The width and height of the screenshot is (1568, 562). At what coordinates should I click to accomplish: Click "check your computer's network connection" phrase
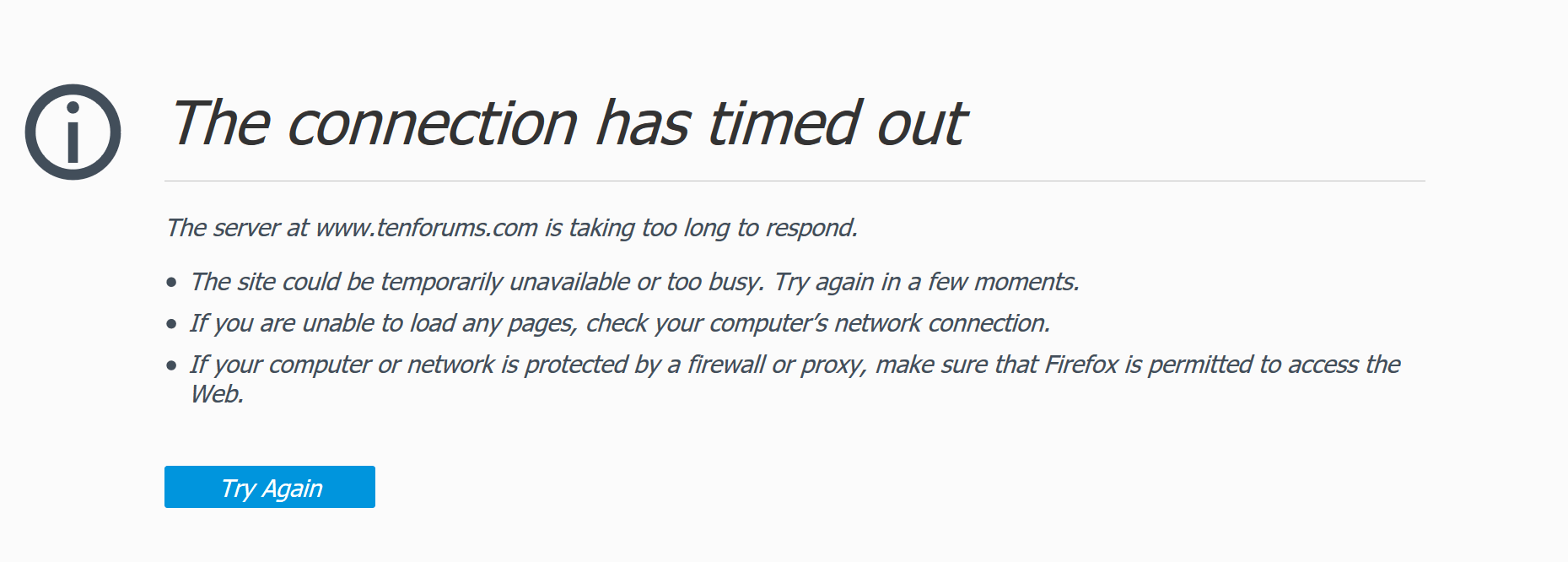(817, 323)
